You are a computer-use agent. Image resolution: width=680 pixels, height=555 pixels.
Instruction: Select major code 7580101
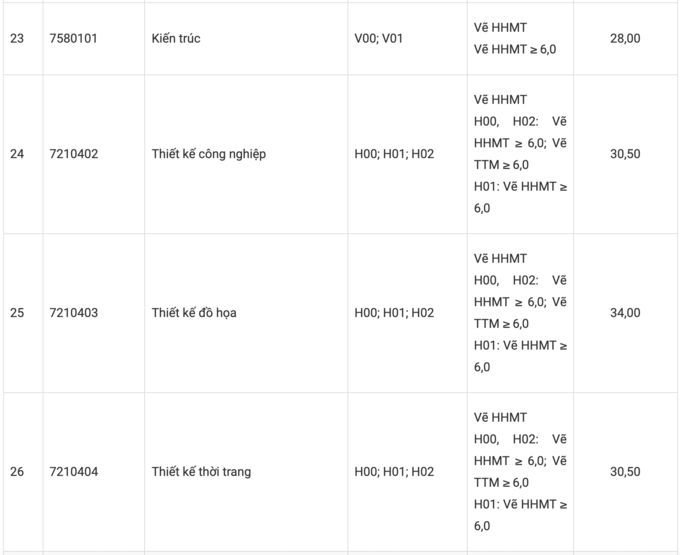74,38
